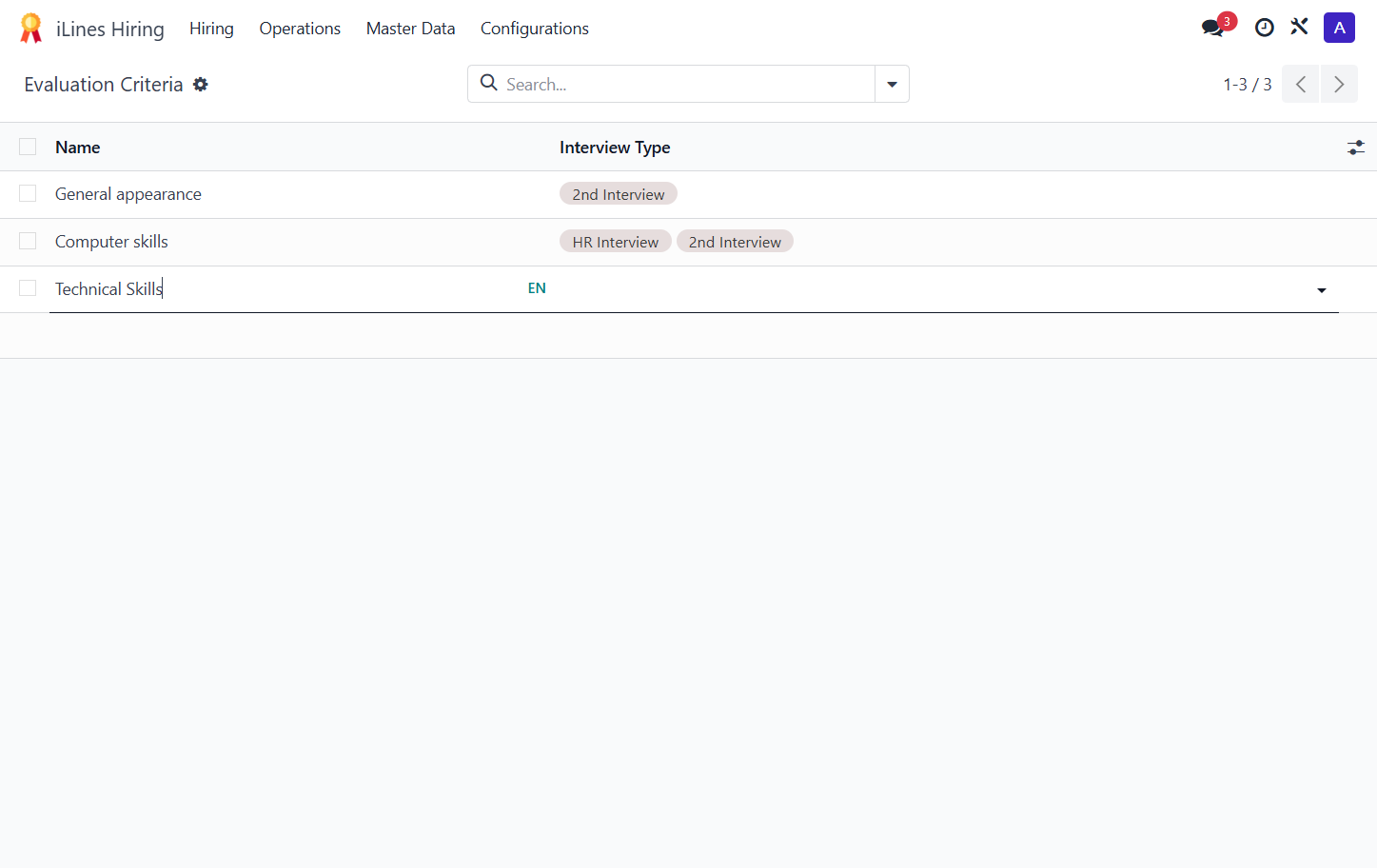
Task: Click the 2nd Interview tag for General appearance
Action: [619, 194]
